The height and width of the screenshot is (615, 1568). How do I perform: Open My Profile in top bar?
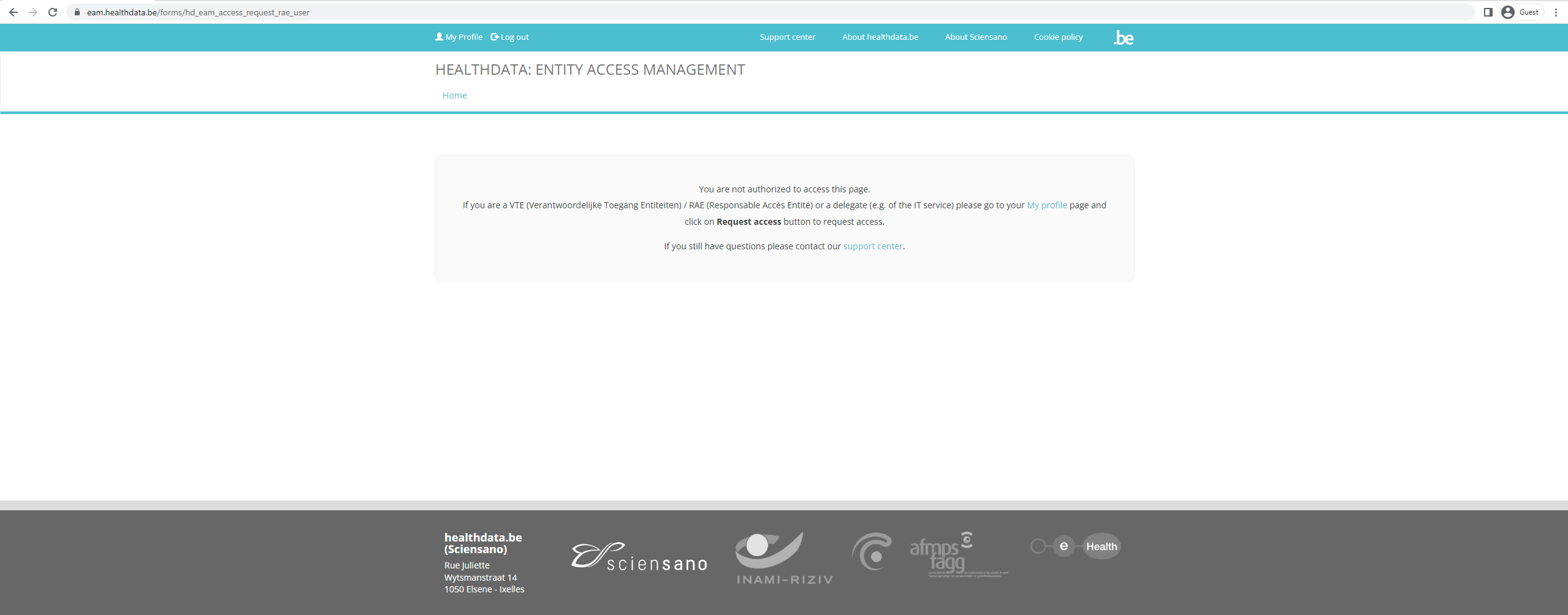coord(459,37)
